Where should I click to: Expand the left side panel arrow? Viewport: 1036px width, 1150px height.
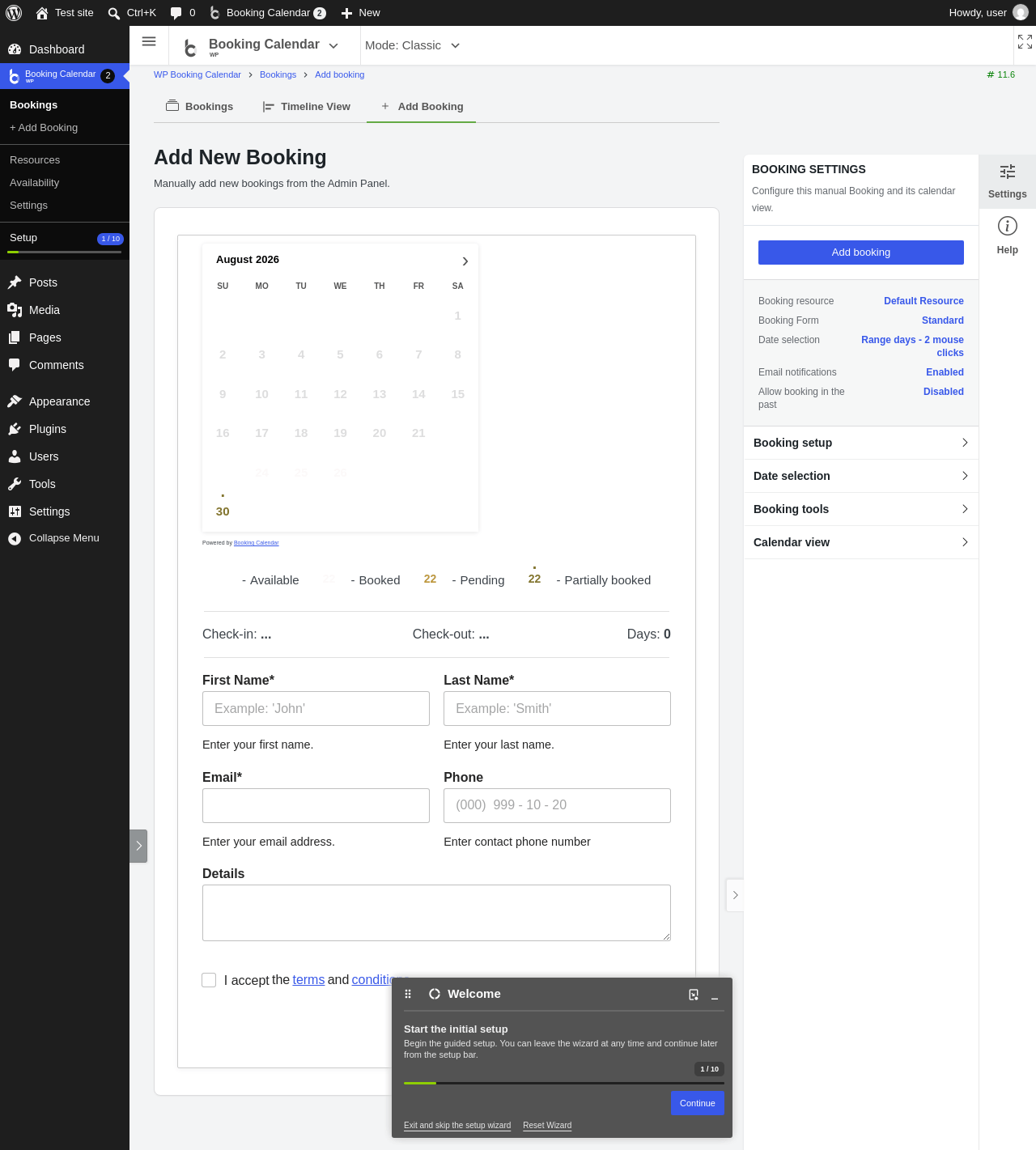138,846
